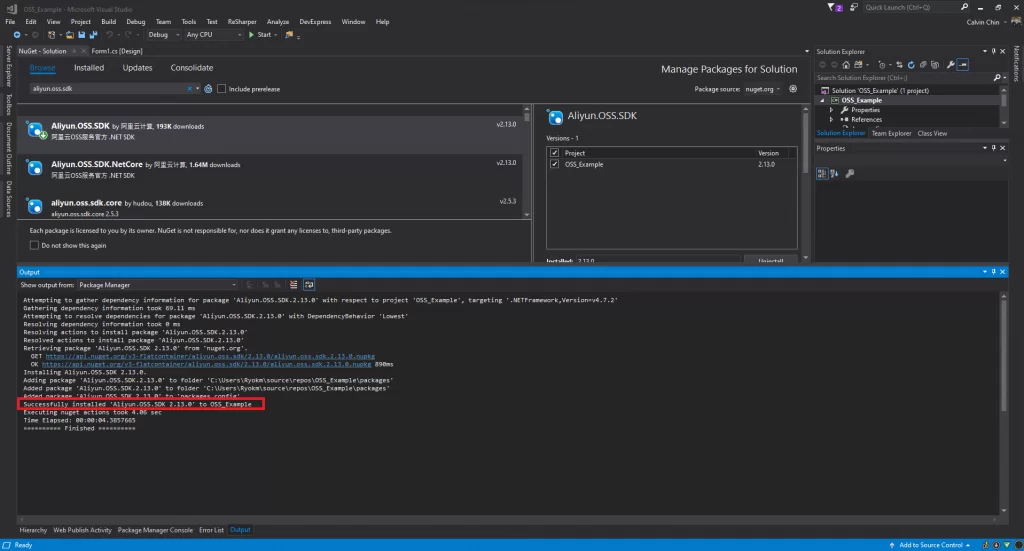This screenshot has height=551, width=1024.
Task: Open the Any CPU platform dropdown
Action: point(214,35)
